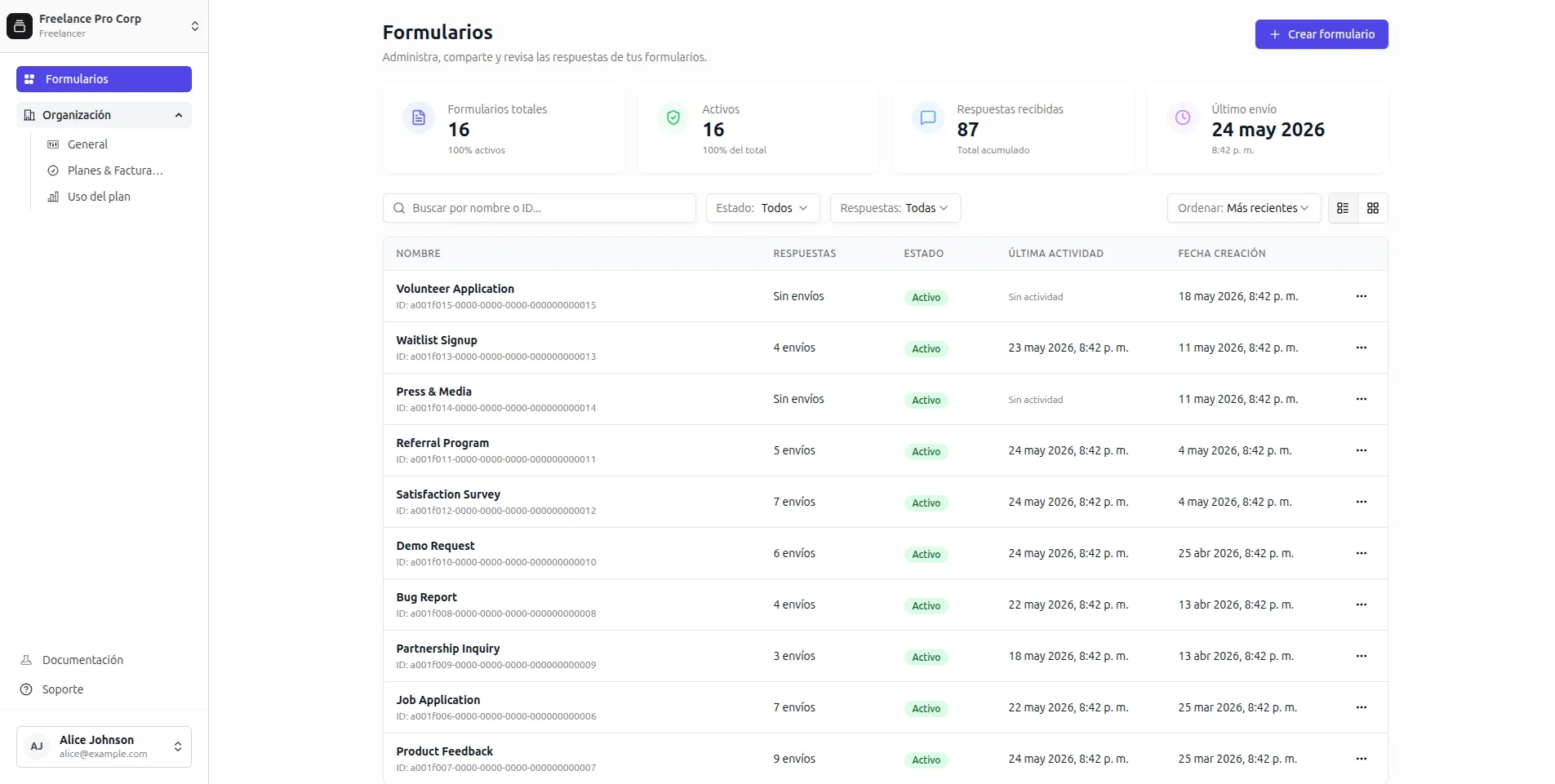Click '6 envíos' in Demo Request row
Image resolution: width=1555 pixels, height=784 pixels.
[793, 553]
